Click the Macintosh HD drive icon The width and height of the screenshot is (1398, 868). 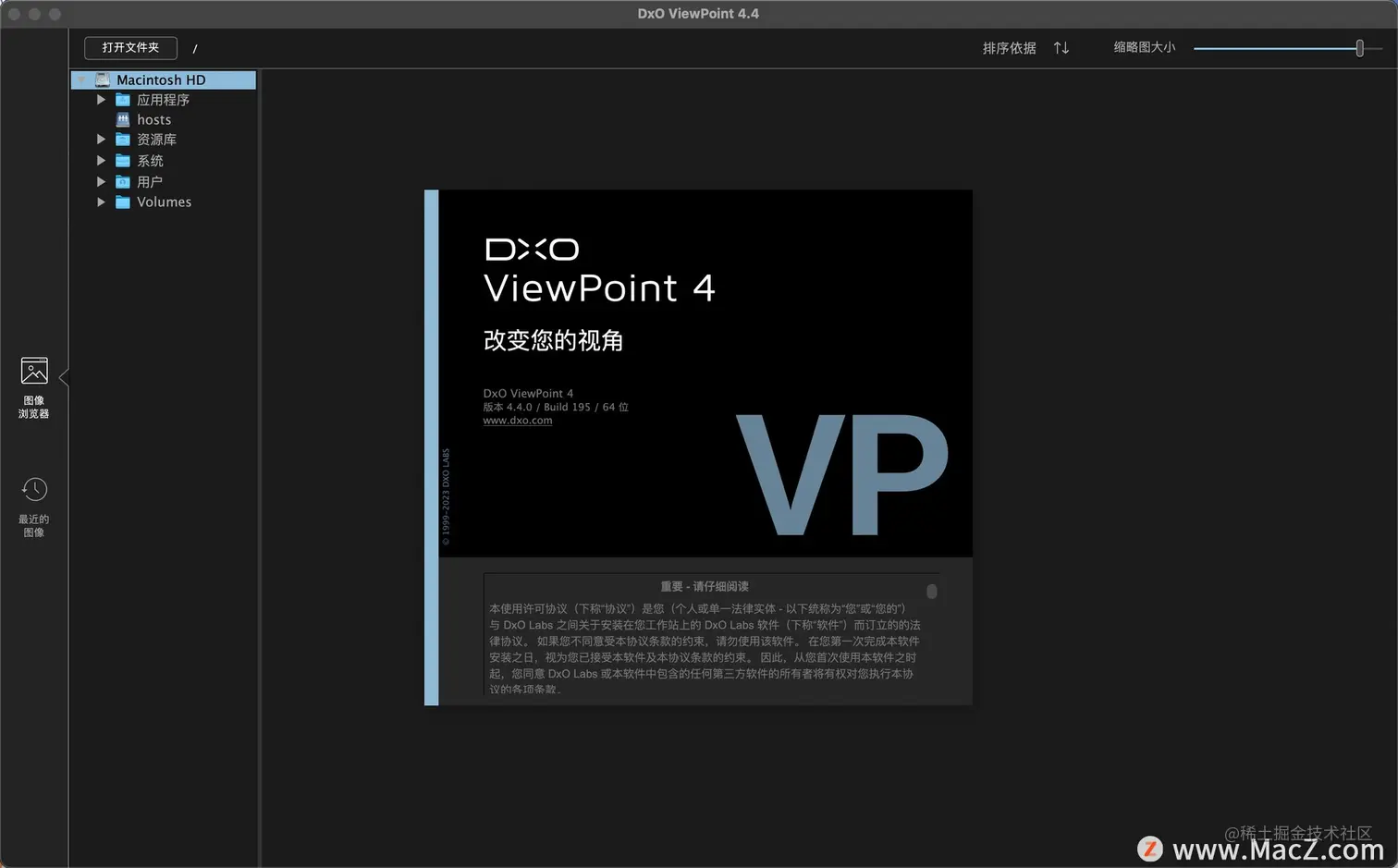[x=103, y=79]
